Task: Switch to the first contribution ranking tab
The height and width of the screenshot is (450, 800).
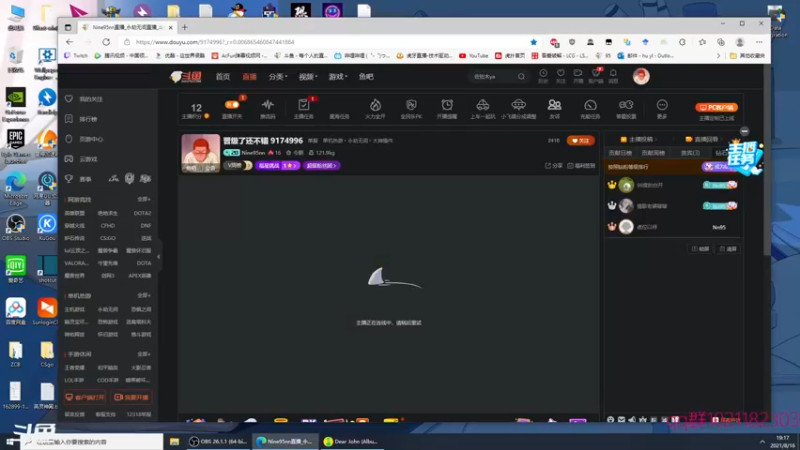Action: [x=620, y=153]
